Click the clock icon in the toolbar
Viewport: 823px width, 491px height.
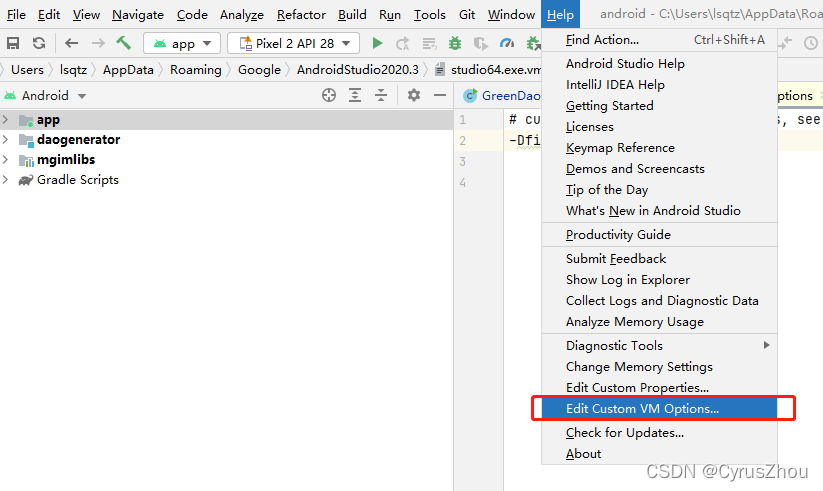pos(811,44)
